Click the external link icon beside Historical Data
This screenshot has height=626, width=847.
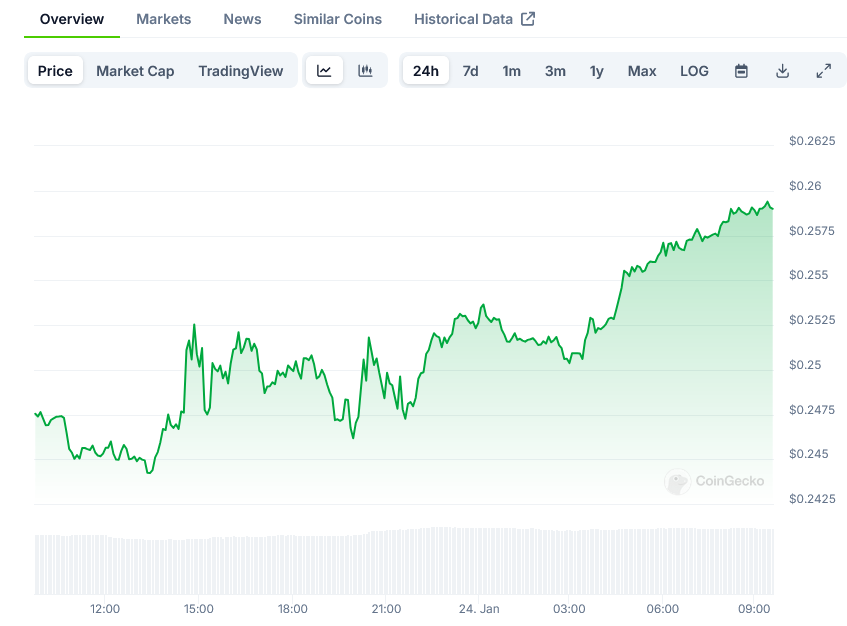528,19
